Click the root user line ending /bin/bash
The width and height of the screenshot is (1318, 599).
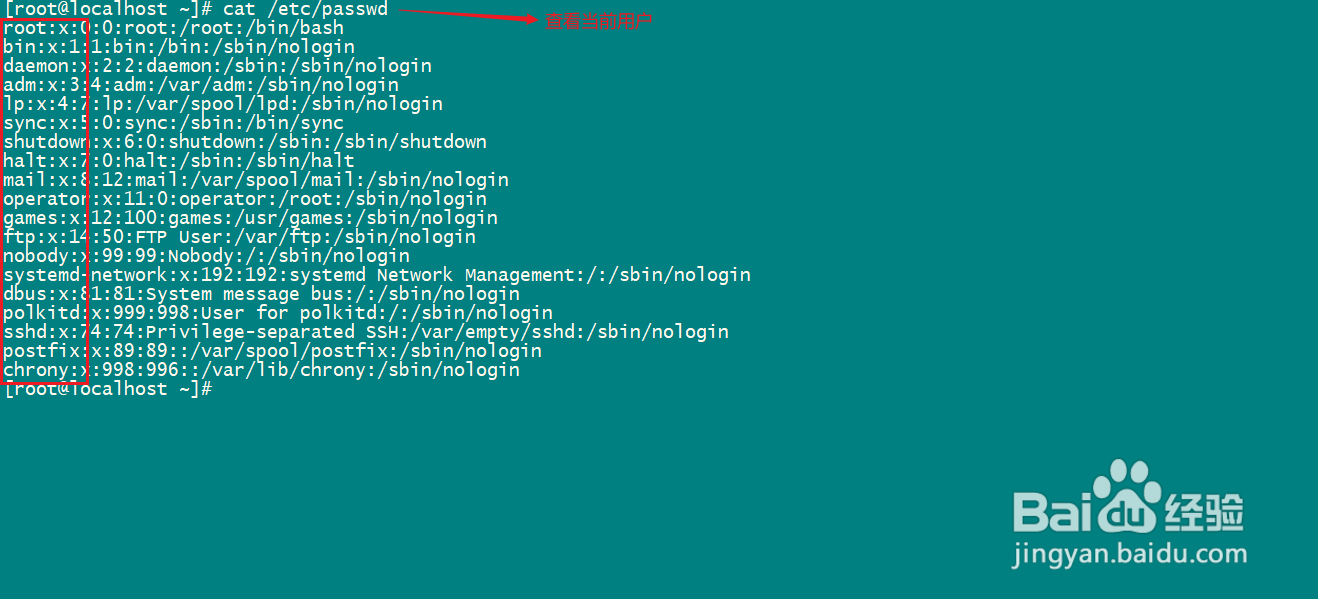(x=173, y=28)
